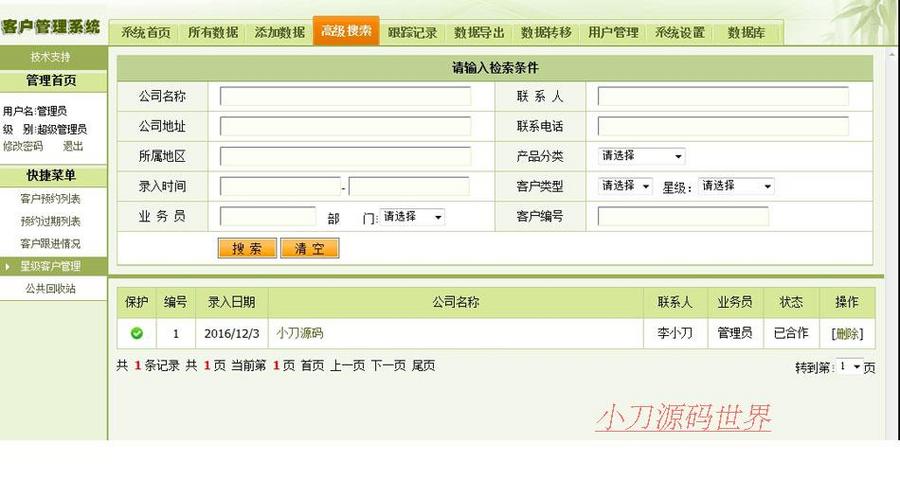Click the green protection checkmark icon

click(137, 333)
